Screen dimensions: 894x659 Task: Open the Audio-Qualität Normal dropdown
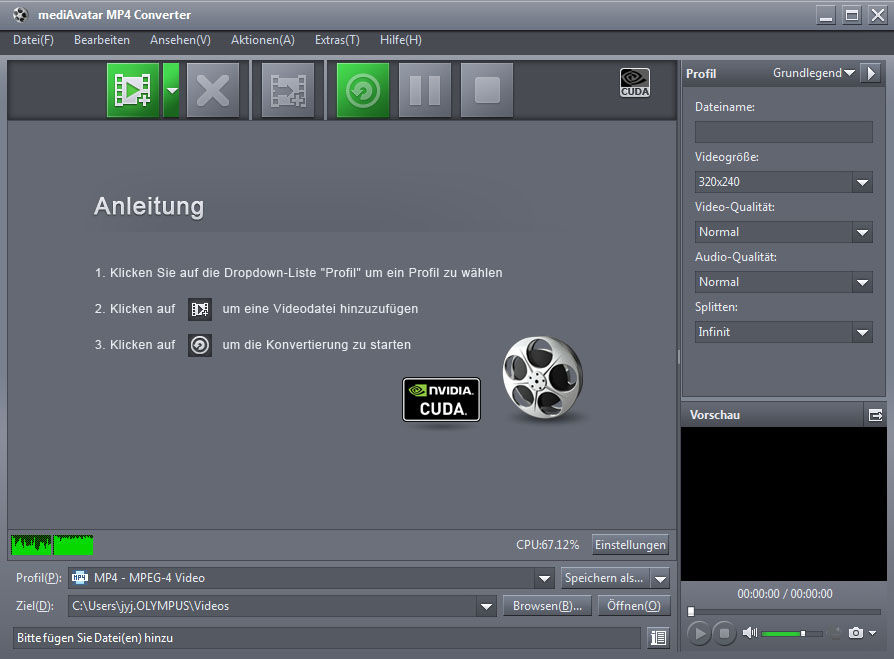(x=783, y=282)
